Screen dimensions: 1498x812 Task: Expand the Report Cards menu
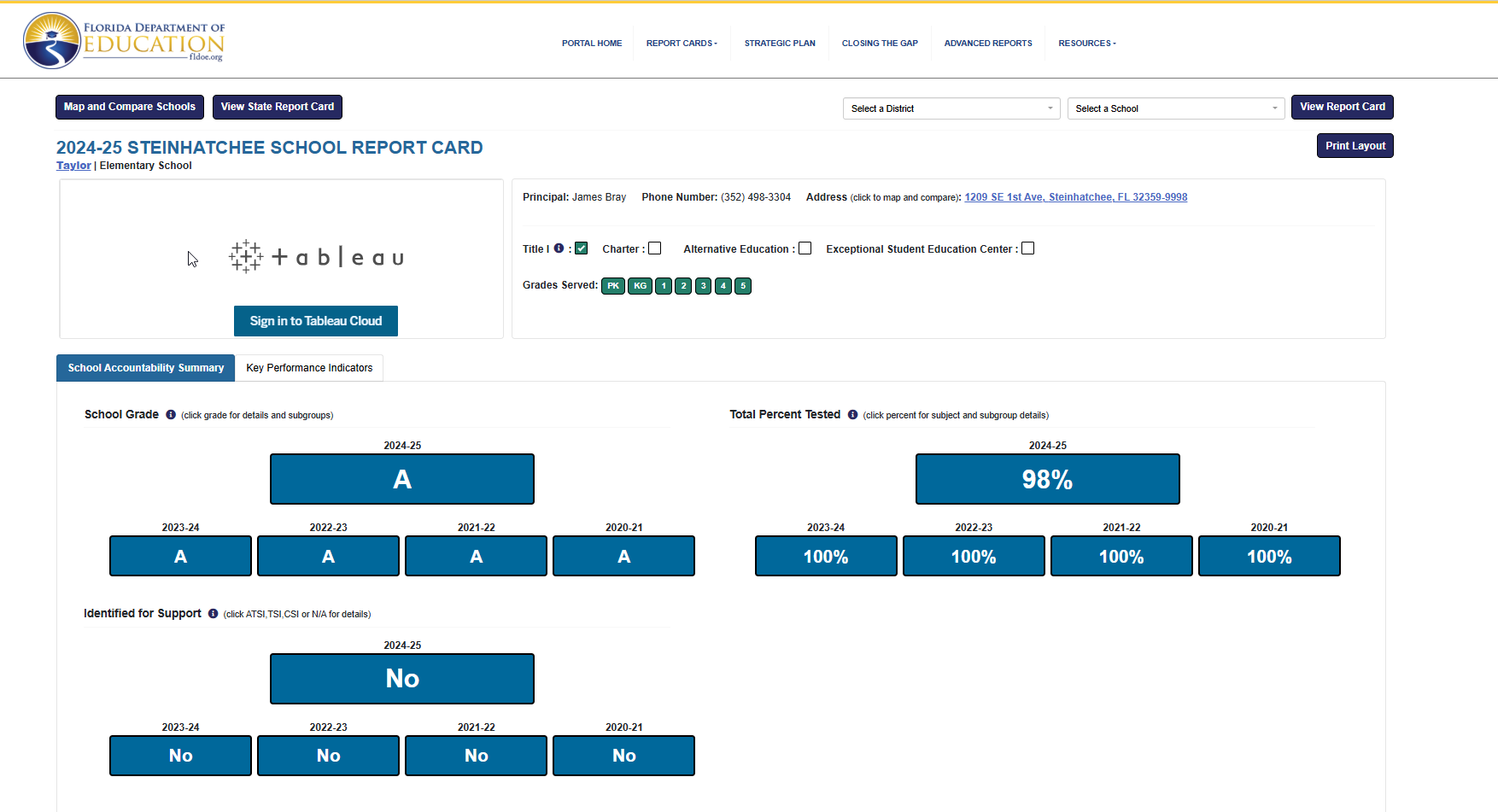pos(682,44)
